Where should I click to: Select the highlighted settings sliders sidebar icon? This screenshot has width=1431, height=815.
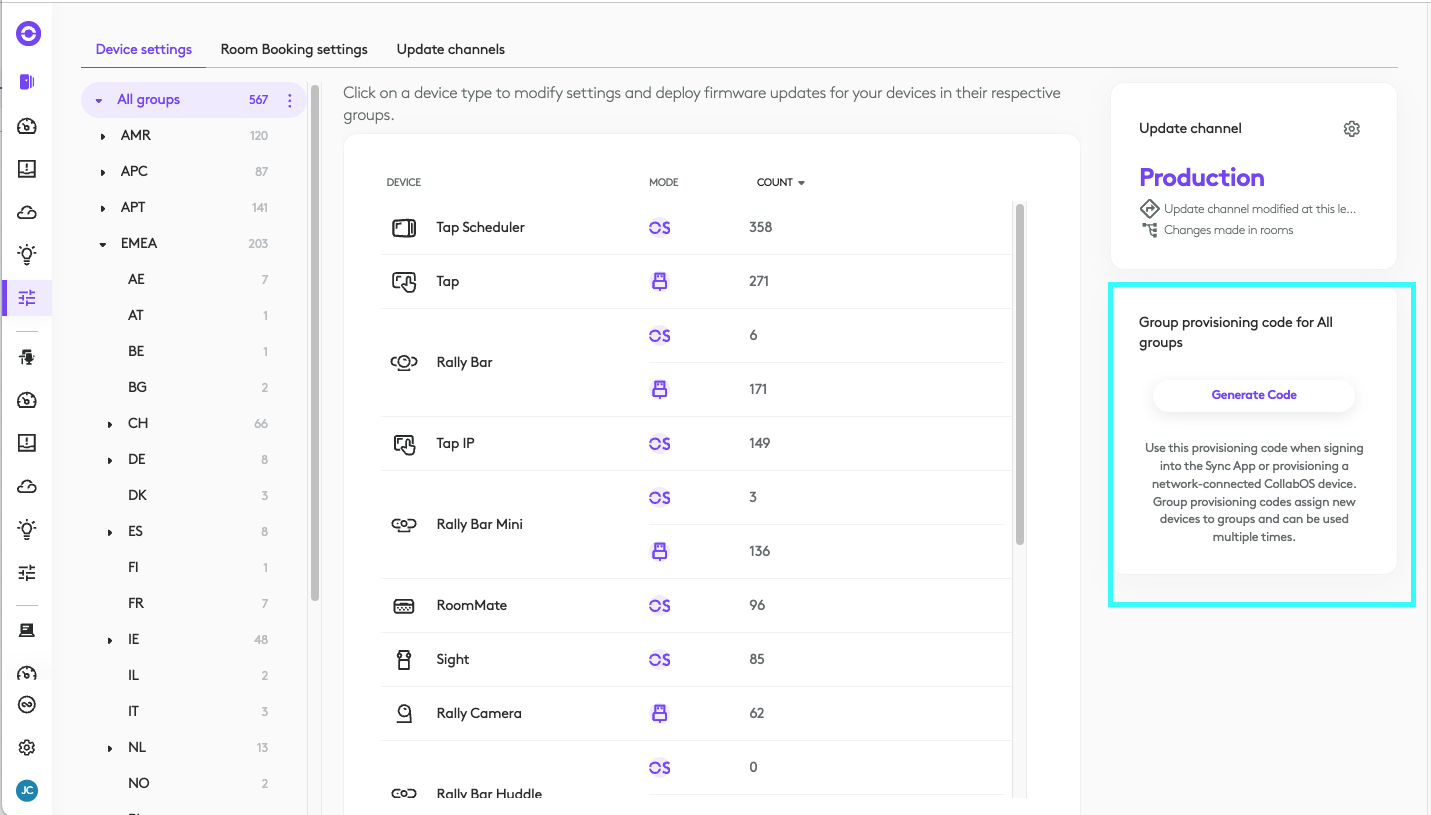click(27, 297)
